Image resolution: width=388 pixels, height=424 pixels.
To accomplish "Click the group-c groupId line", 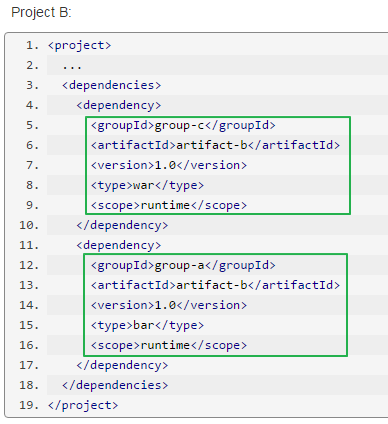I will tap(183, 125).
